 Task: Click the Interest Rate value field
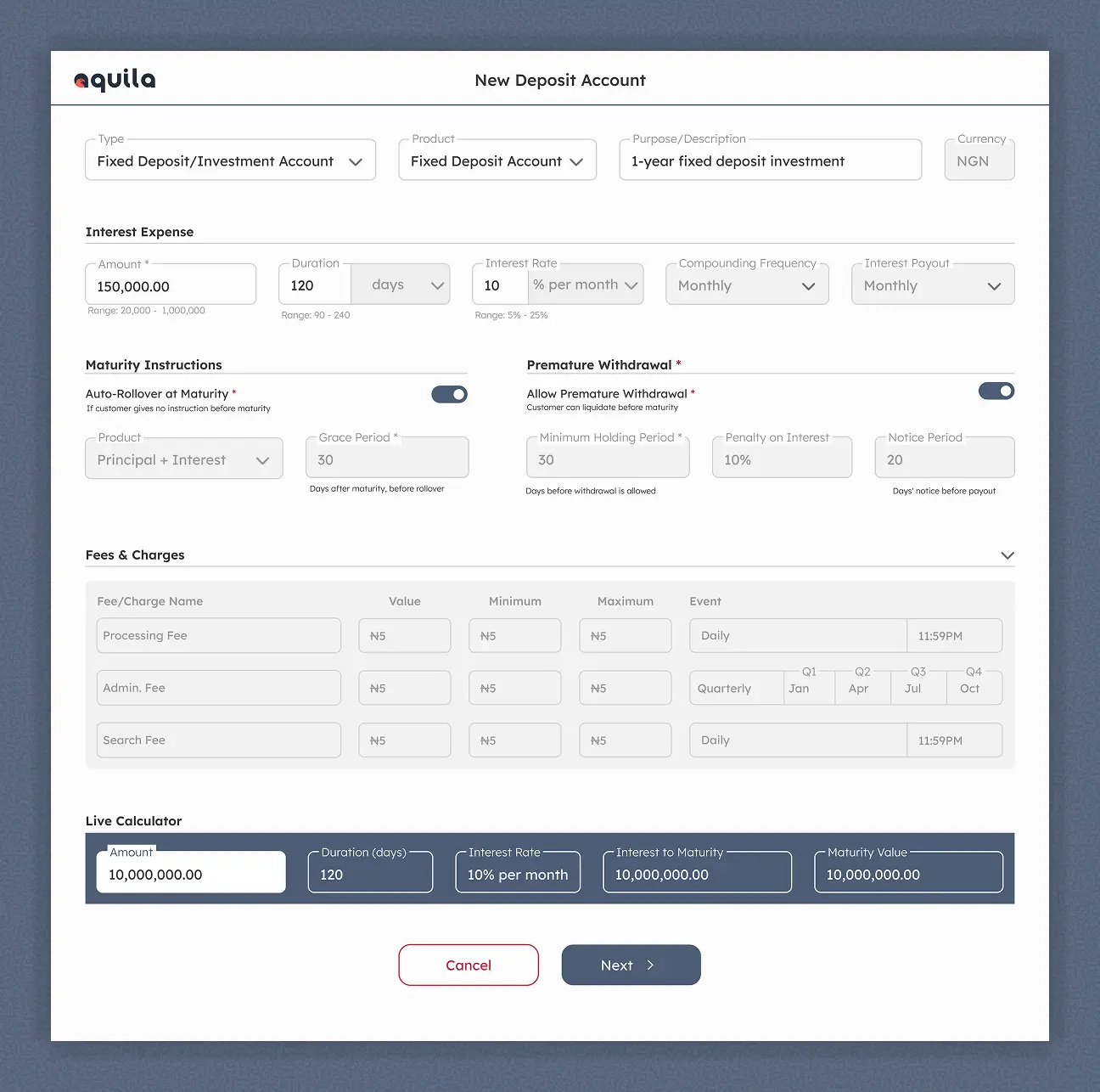pyautogui.click(x=501, y=285)
